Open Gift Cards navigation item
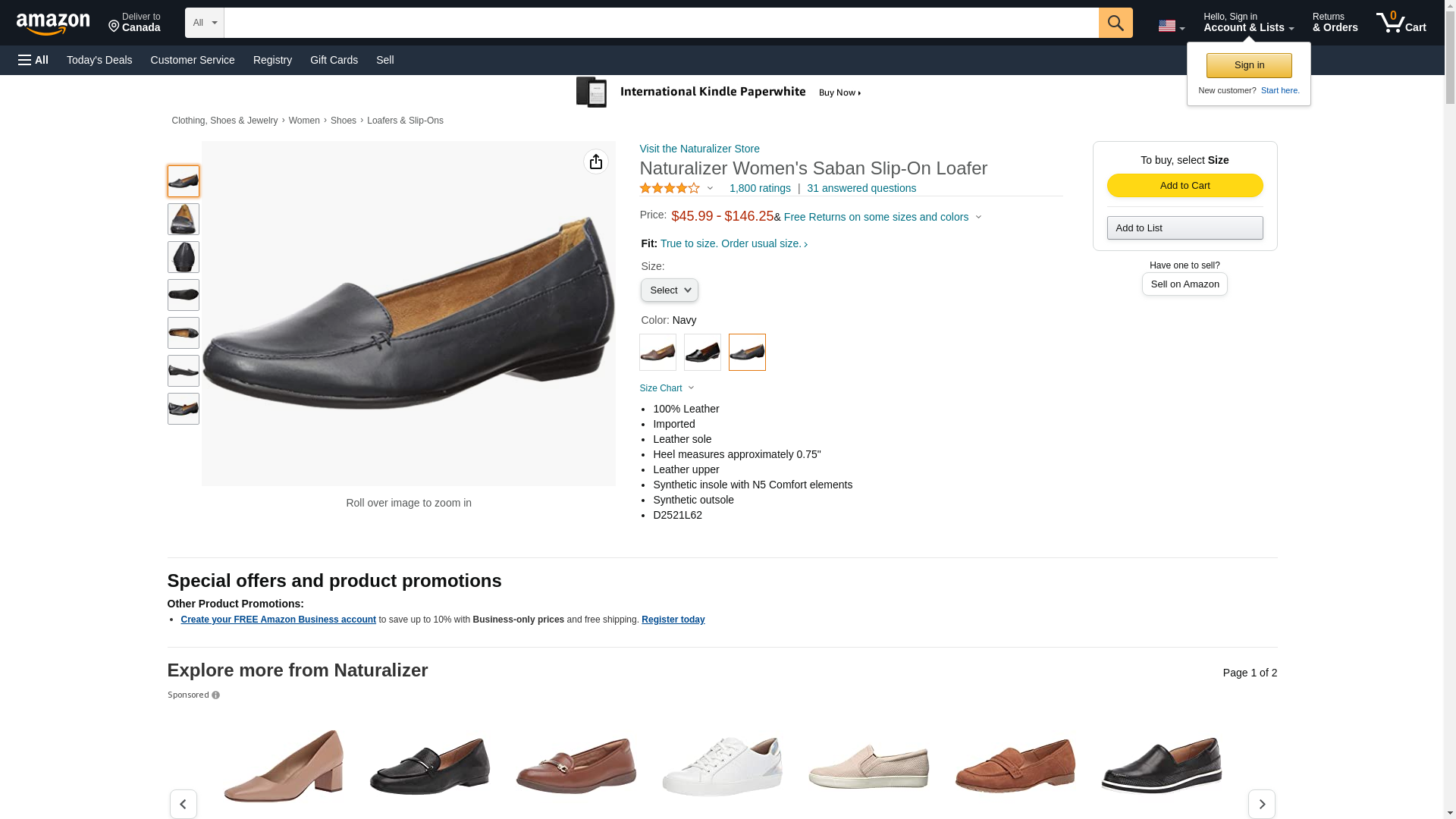 pyautogui.click(x=334, y=60)
